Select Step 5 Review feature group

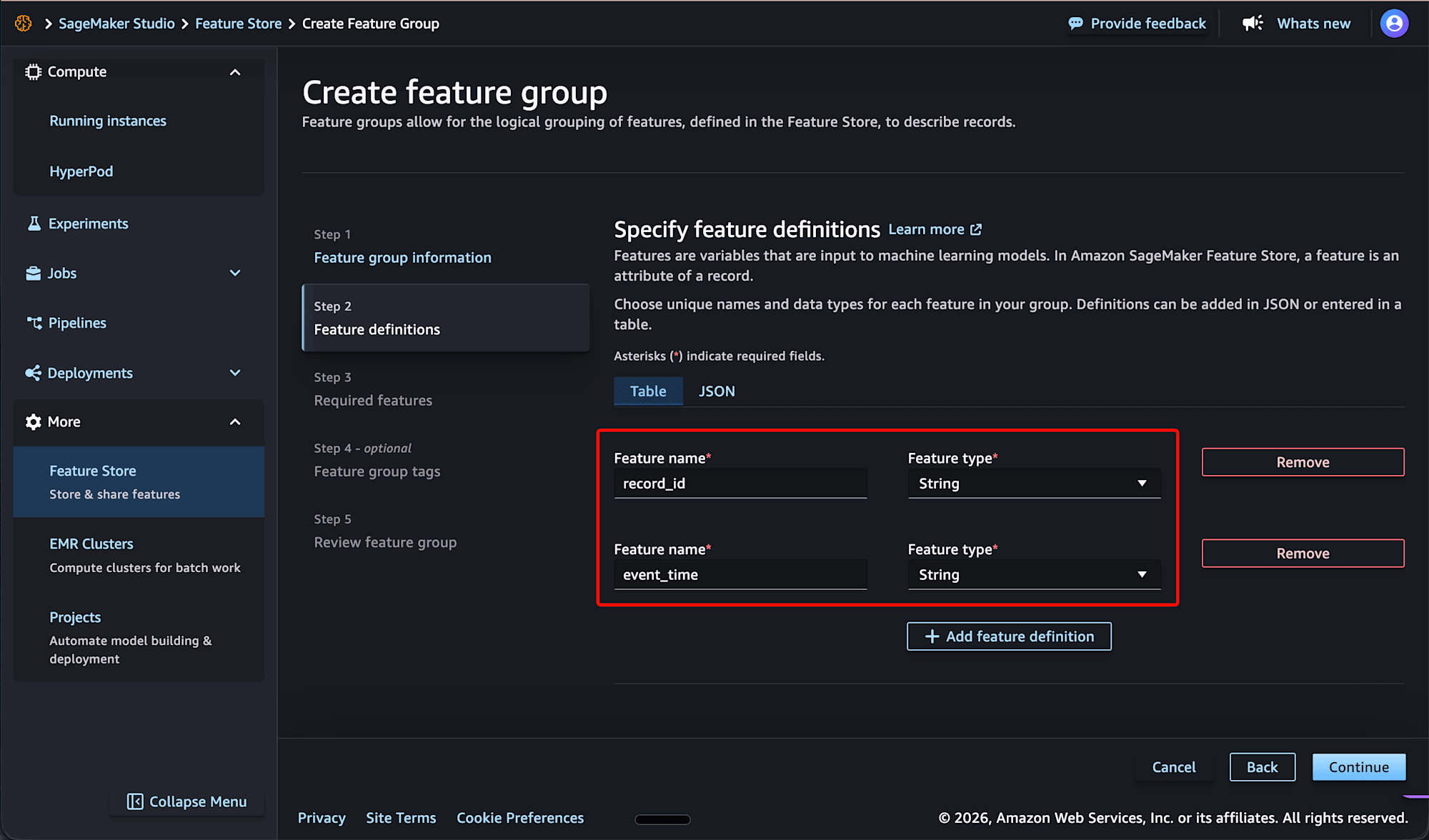[x=385, y=542]
